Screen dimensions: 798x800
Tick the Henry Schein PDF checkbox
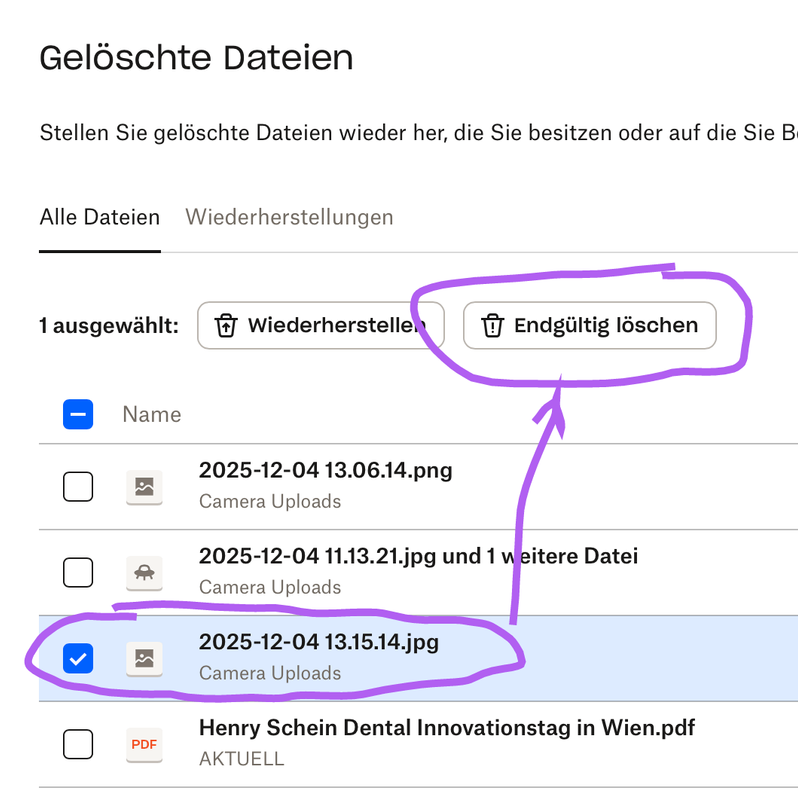[x=78, y=744]
